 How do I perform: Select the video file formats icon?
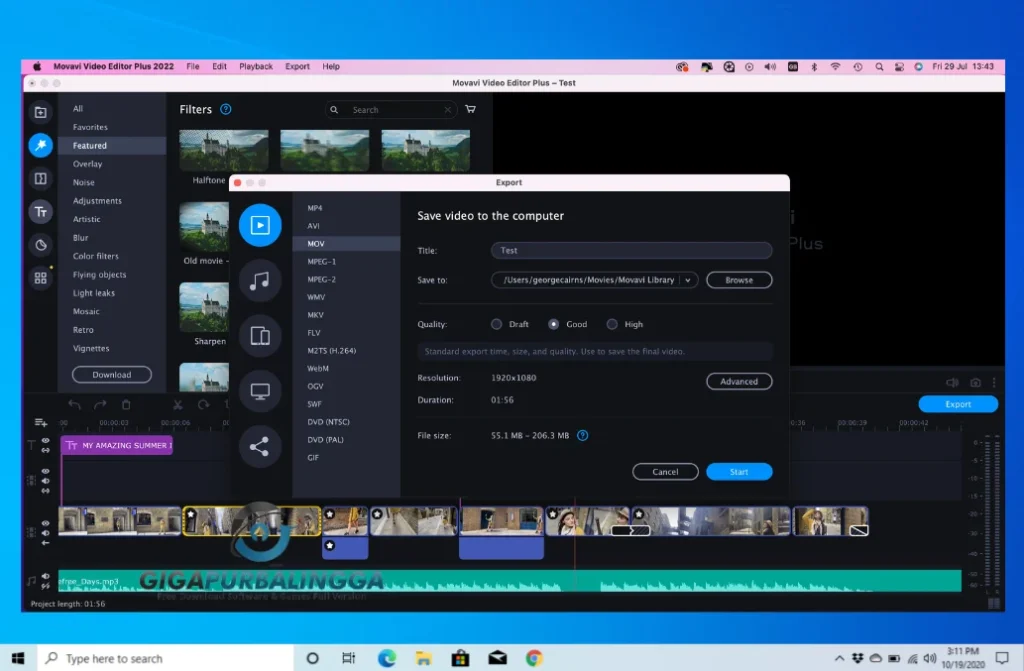261,225
